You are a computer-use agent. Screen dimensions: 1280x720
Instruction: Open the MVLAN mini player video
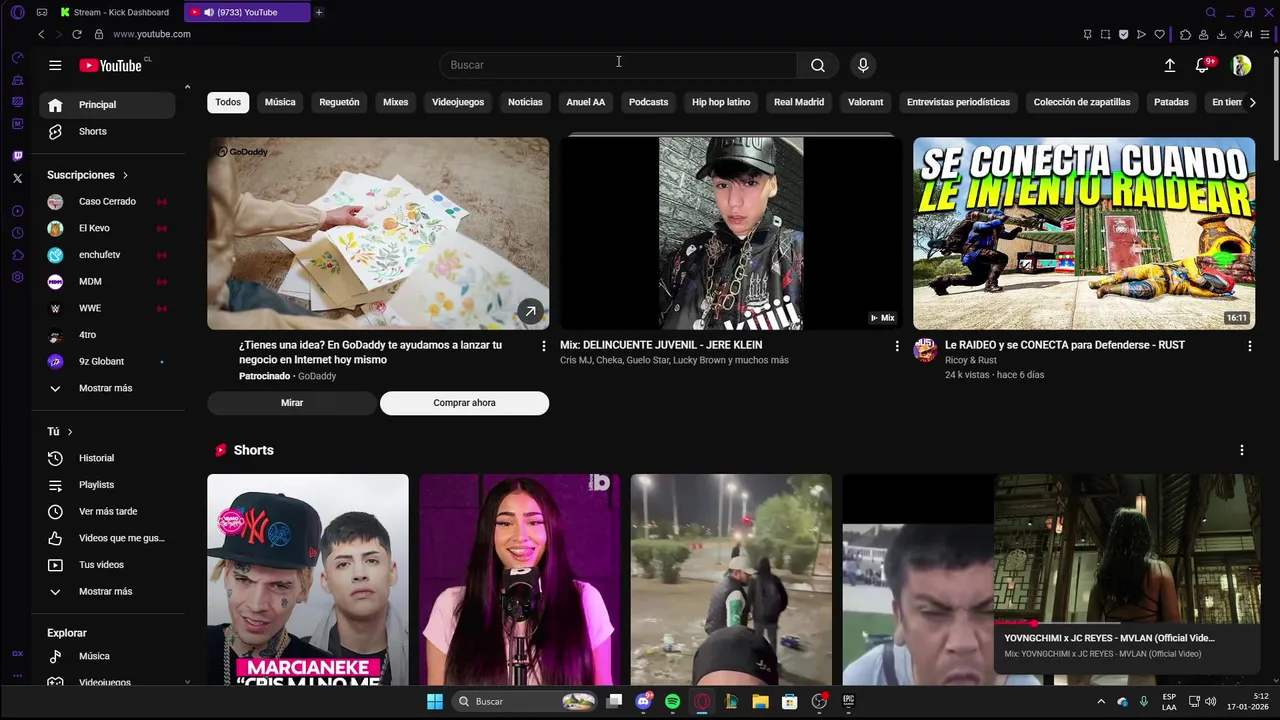click(1127, 547)
